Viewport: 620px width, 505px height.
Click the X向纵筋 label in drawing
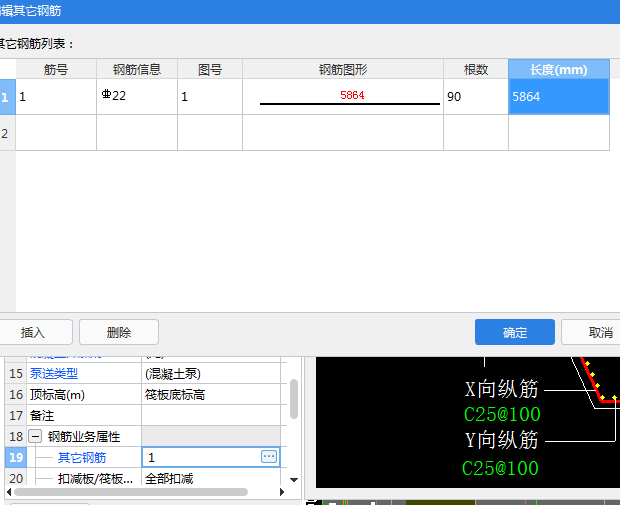pos(501,389)
